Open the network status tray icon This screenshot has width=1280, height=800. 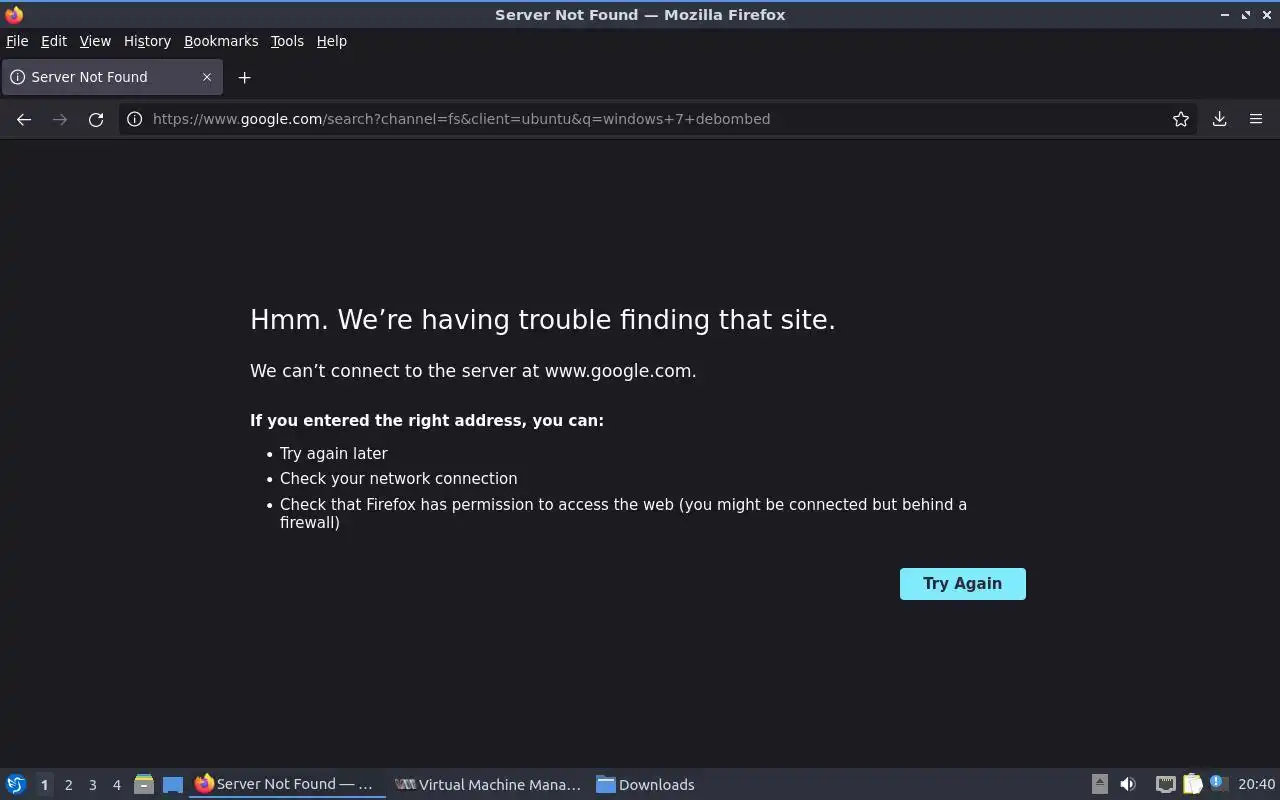1165,785
